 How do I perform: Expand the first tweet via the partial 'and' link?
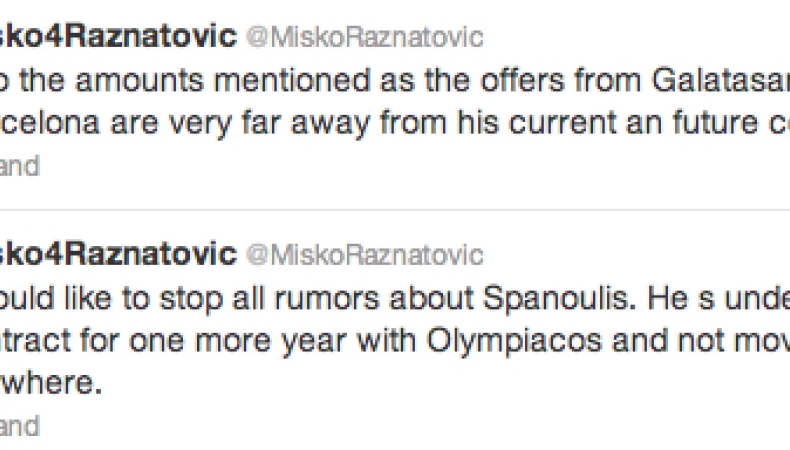pyautogui.click(x=19, y=166)
